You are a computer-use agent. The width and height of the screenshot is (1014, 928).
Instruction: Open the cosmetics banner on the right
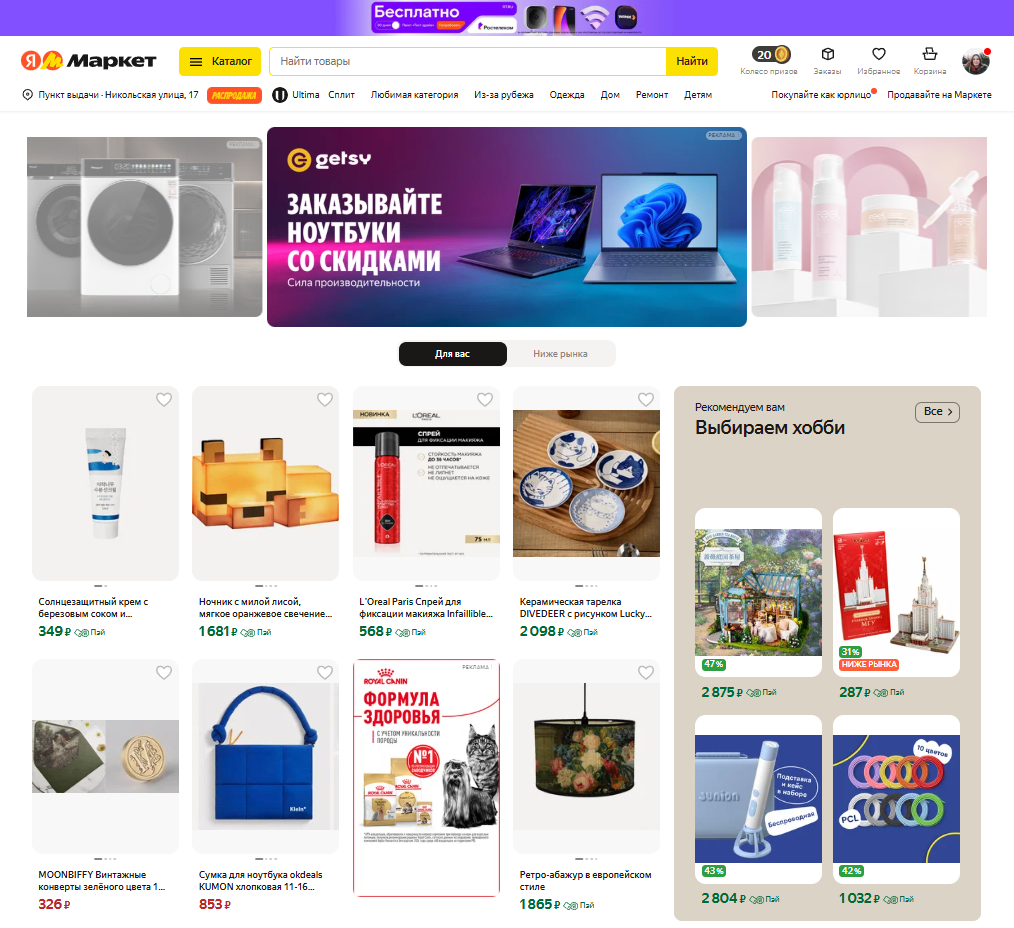(x=869, y=227)
